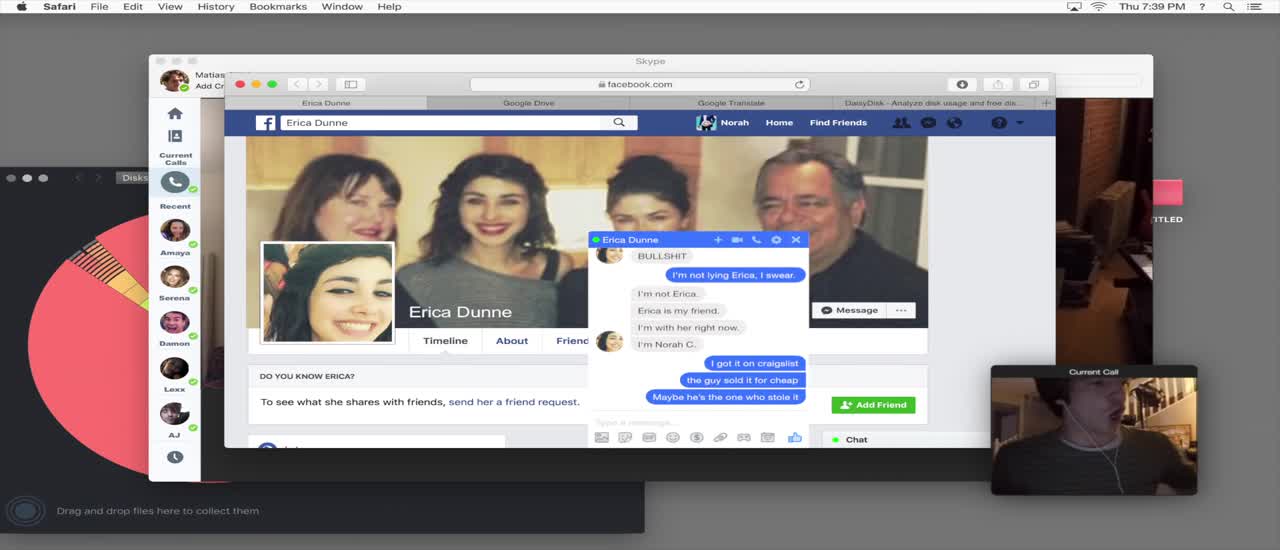
Task: Choose a sticker in chat
Action: coord(625,438)
